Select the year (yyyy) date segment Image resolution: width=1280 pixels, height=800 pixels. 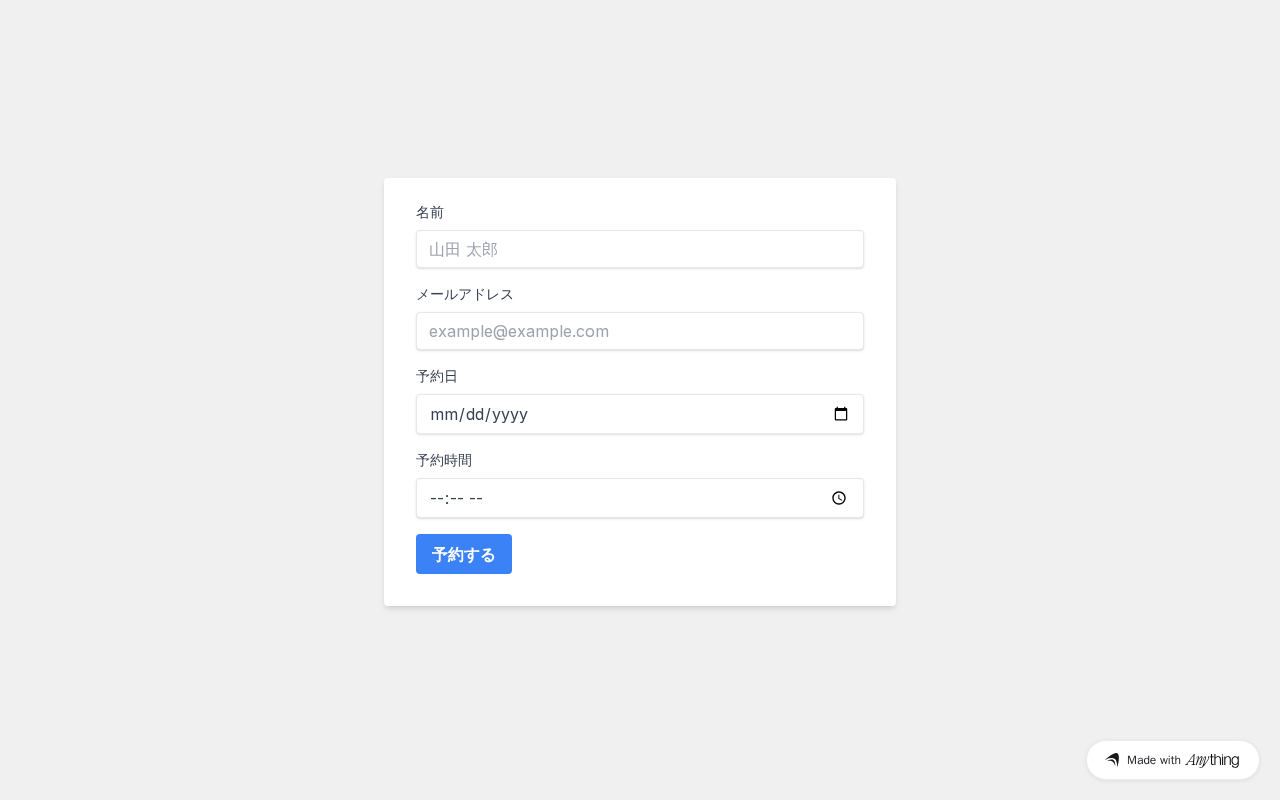510,414
